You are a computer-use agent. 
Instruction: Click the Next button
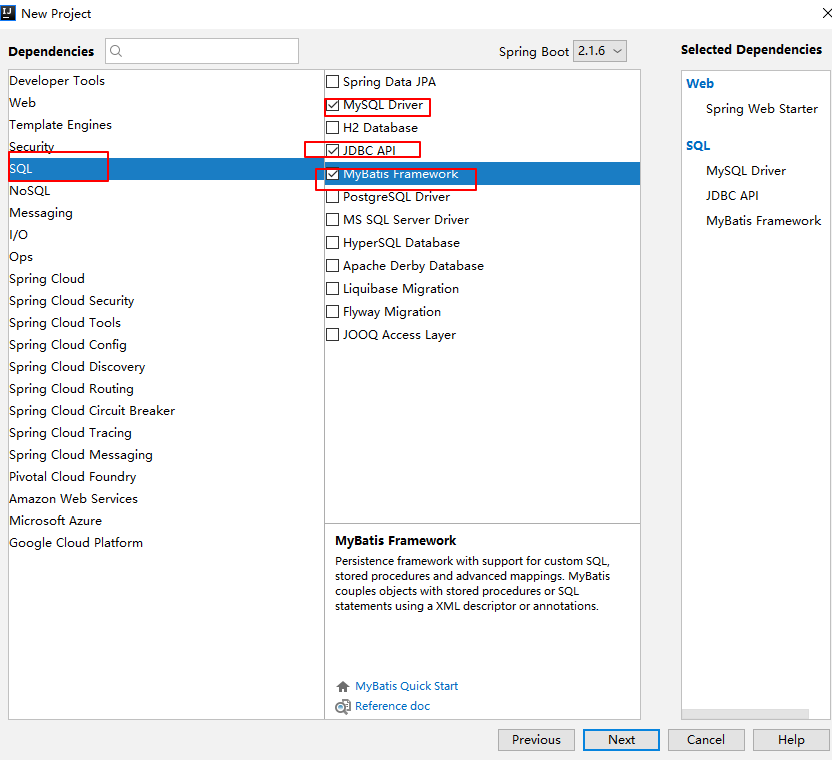[621, 740]
